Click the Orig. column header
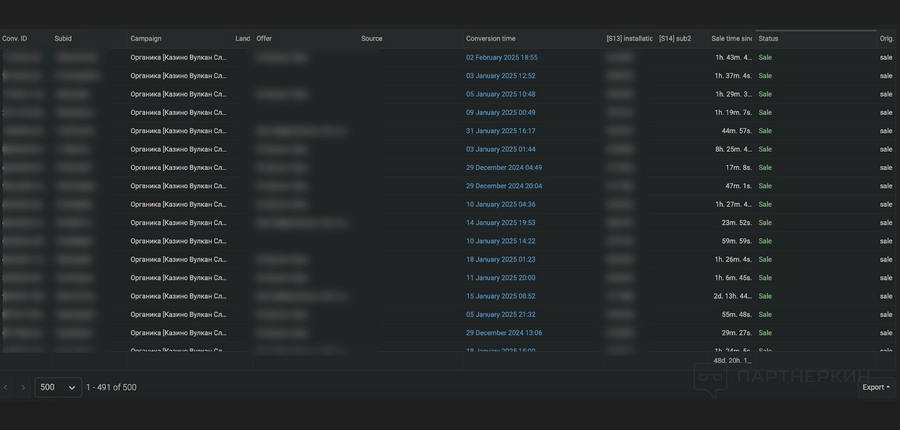This screenshot has height=430, width=900. coord(887,38)
